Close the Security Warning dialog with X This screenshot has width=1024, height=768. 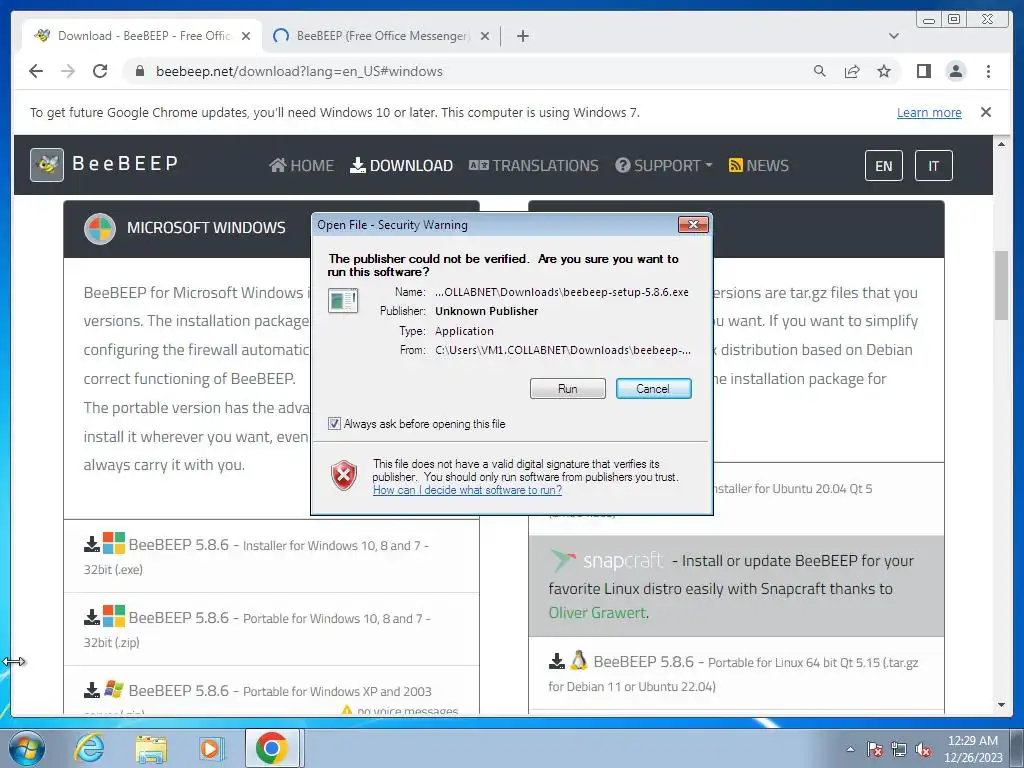693,225
